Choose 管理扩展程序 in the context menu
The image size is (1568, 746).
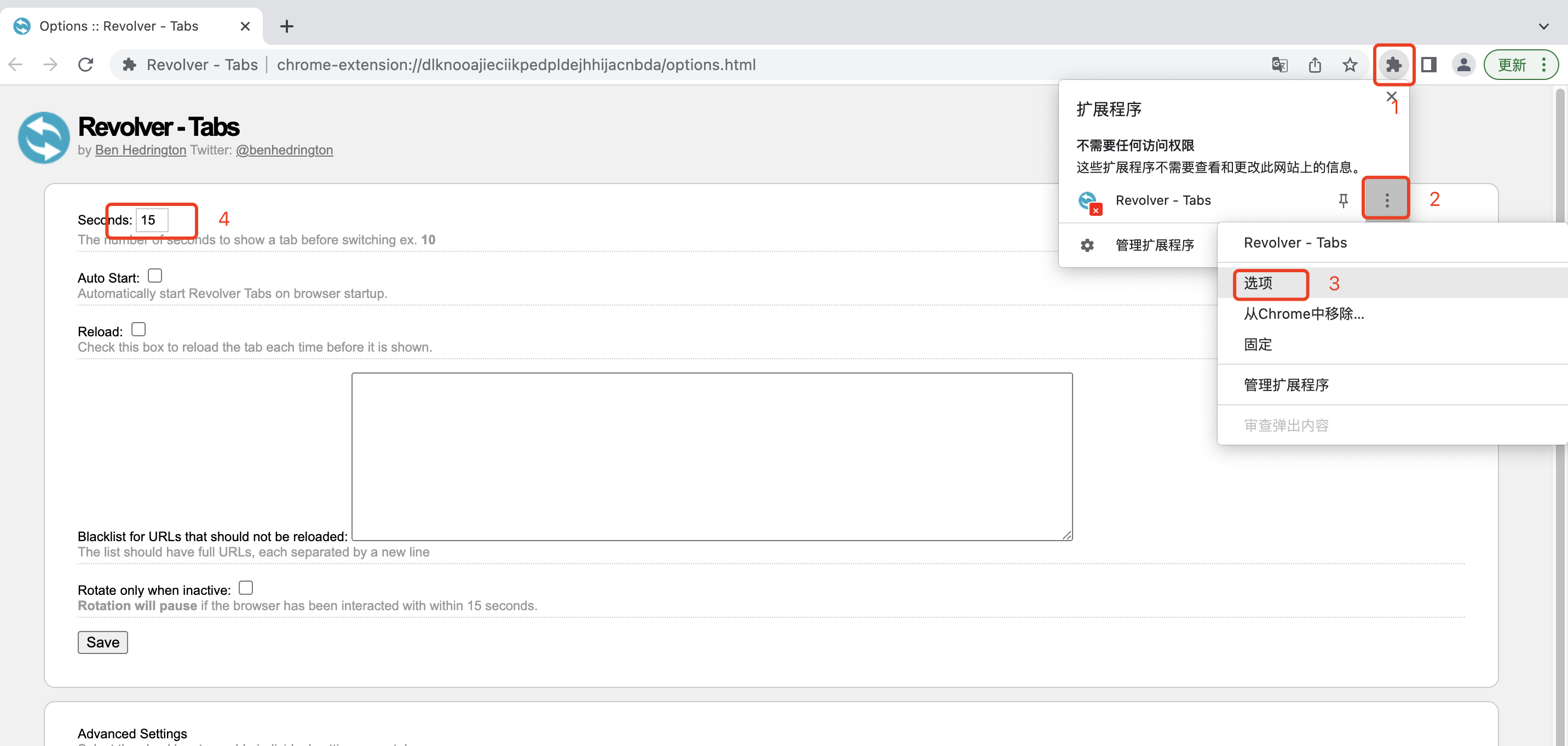(x=1393, y=385)
